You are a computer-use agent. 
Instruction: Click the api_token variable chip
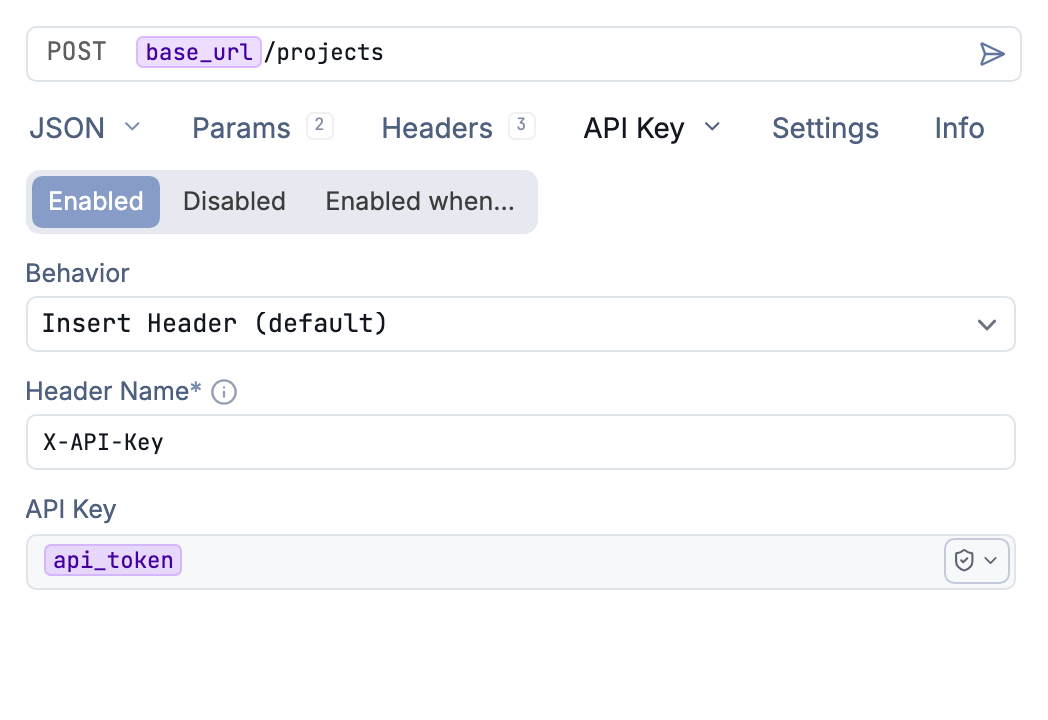click(x=113, y=560)
